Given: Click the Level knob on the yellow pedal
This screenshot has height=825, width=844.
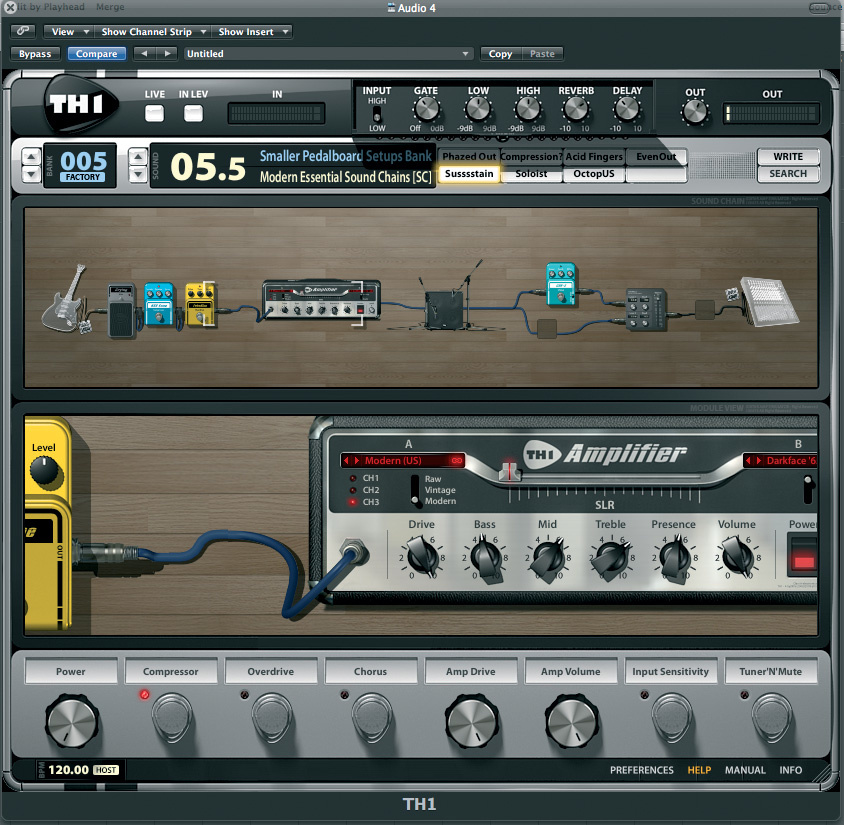Looking at the screenshot, I should 44,470.
